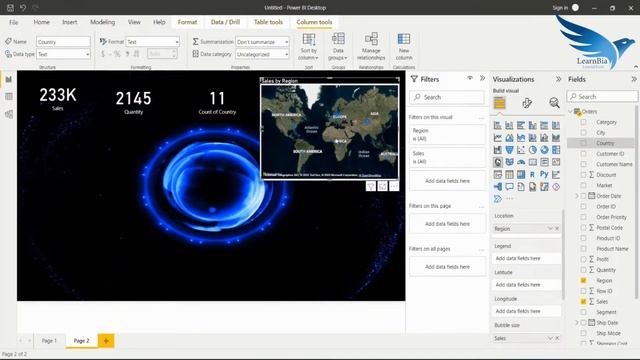Open the Table tools ribbon tab
640x360 pixels.
point(268,22)
